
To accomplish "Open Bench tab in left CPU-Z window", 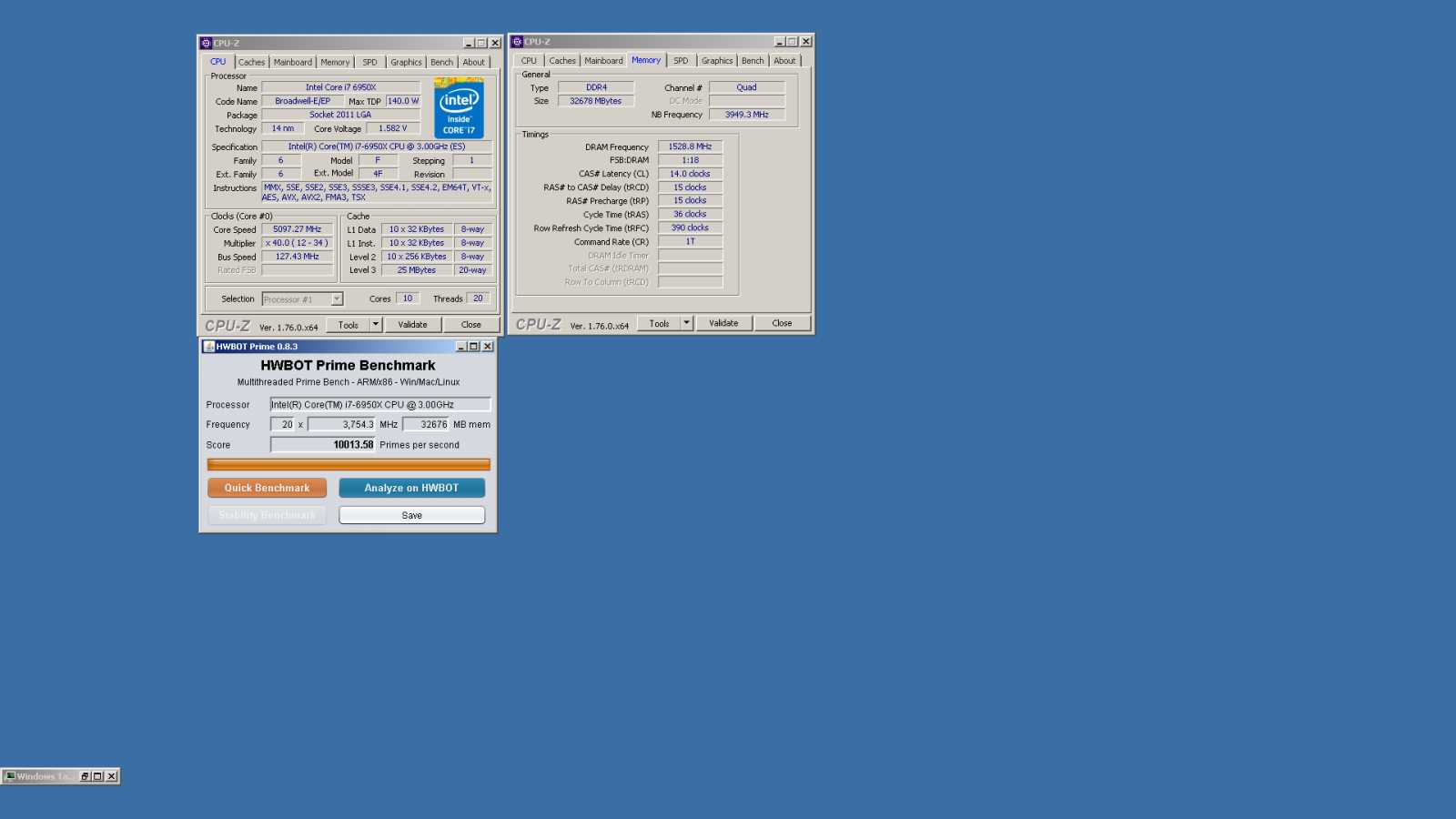I will 441,62.
